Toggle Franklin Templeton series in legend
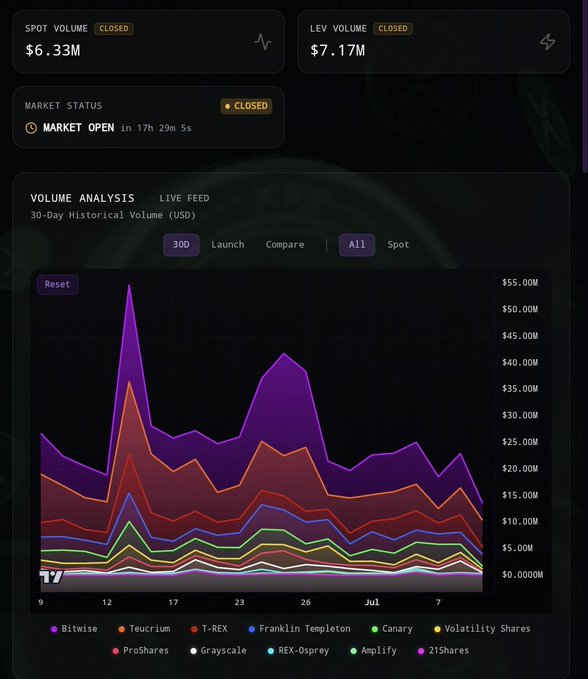Screen dimensions: 588x679 click(x=300, y=628)
